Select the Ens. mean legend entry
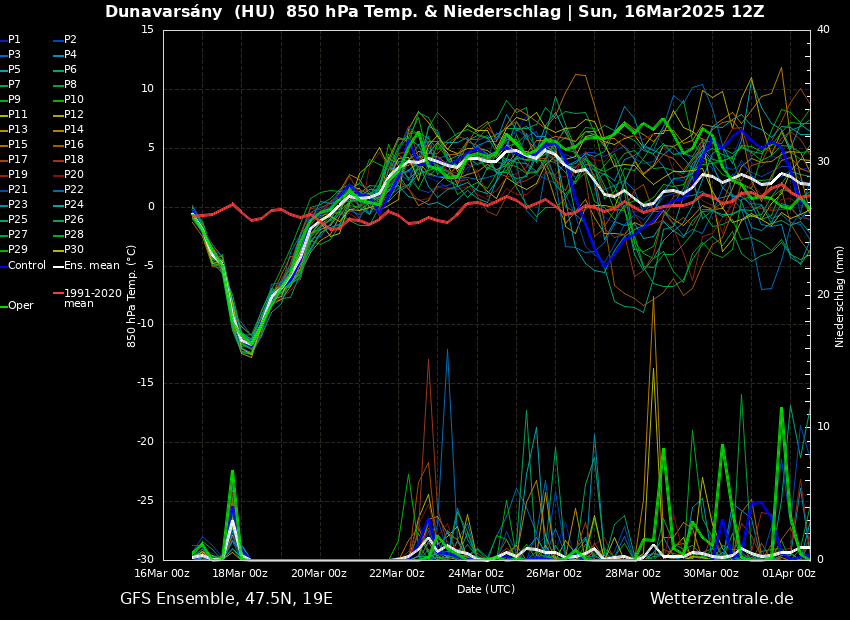Screen dimensions: 850x620 [91, 266]
